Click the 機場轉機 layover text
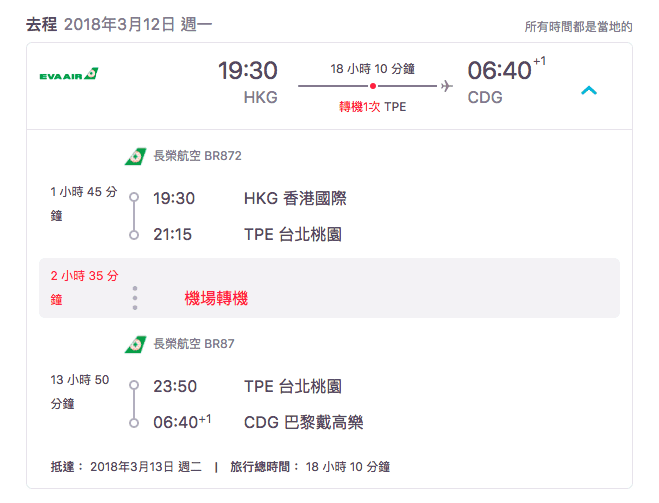Viewport: 659px width, 503px height. tap(216, 298)
